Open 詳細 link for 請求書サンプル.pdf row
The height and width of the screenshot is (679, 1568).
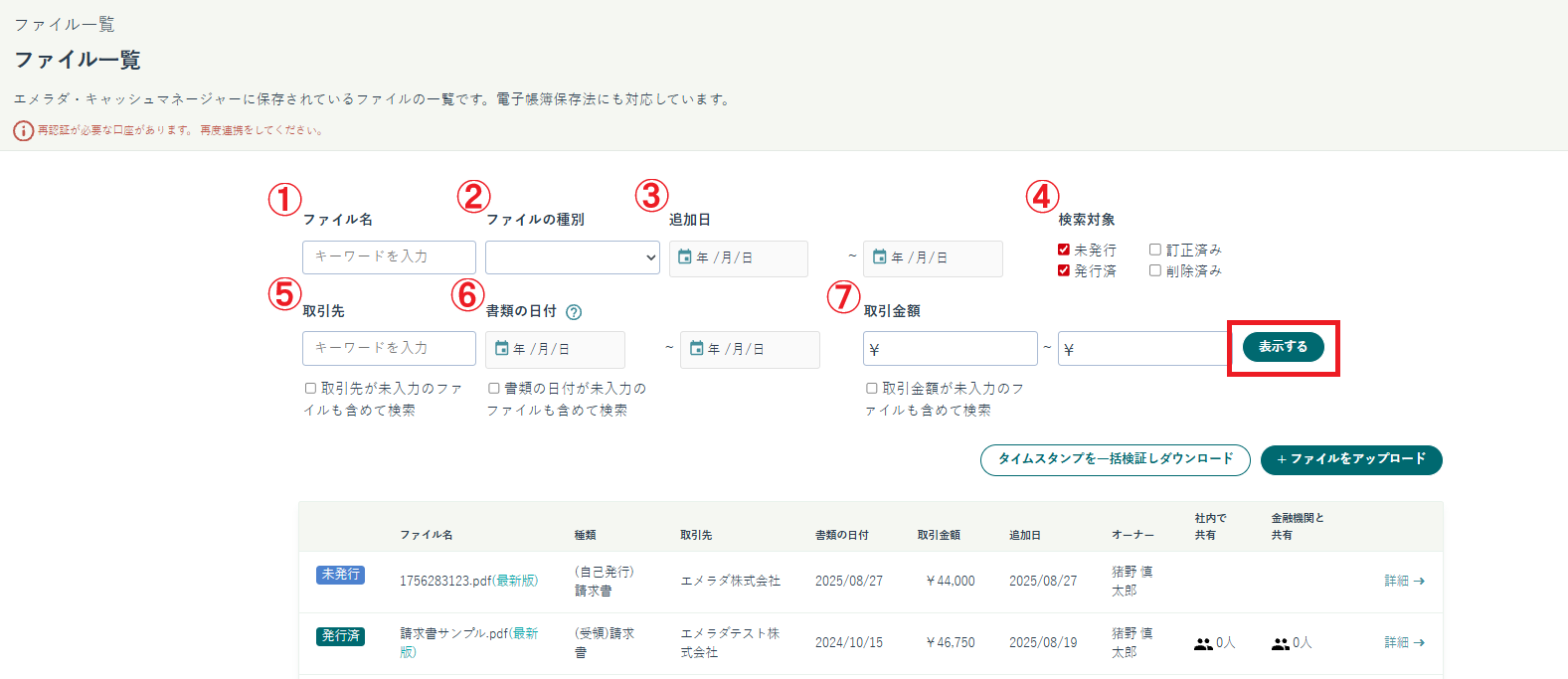click(1405, 642)
